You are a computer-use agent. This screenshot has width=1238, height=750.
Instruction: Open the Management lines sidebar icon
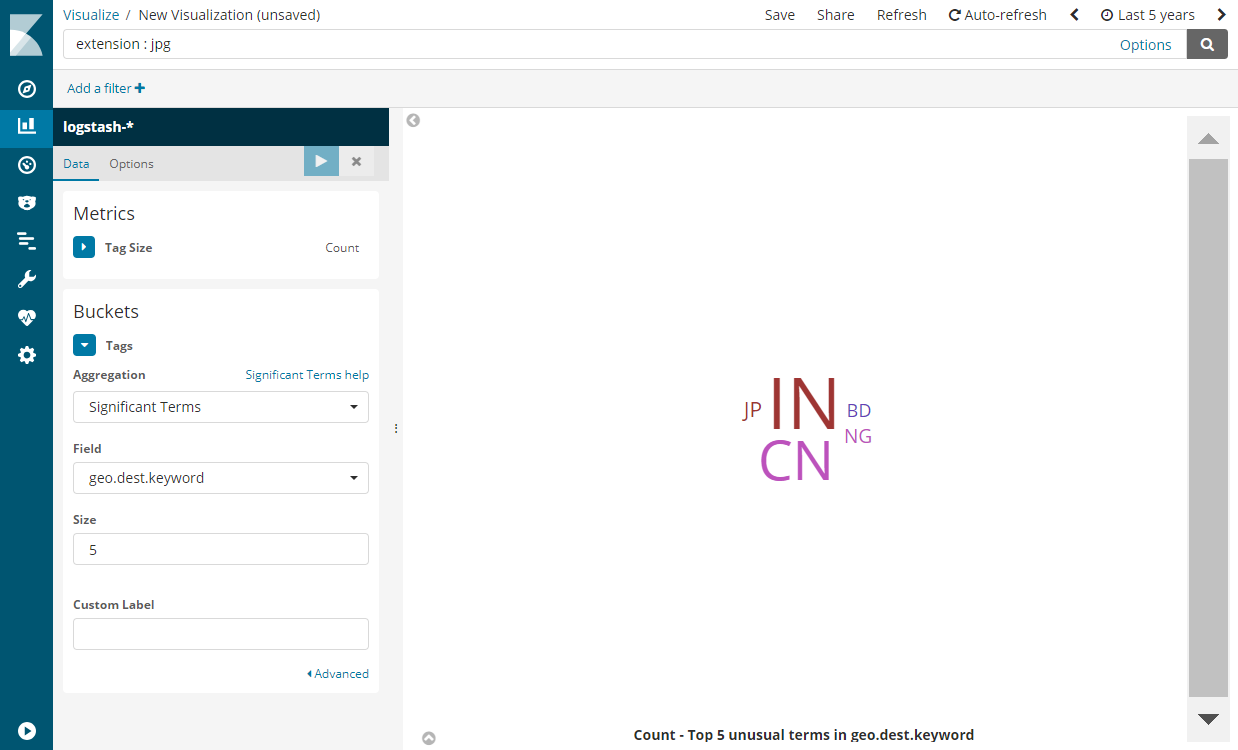point(27,241)
